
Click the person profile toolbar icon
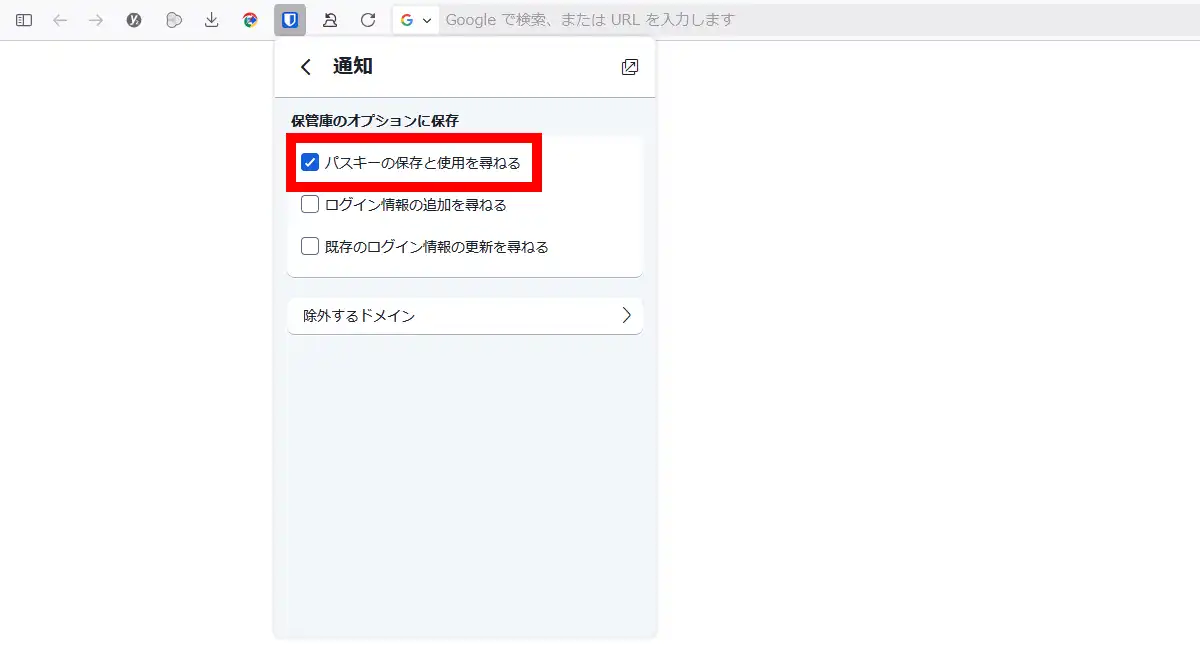[x=330, y=20]
